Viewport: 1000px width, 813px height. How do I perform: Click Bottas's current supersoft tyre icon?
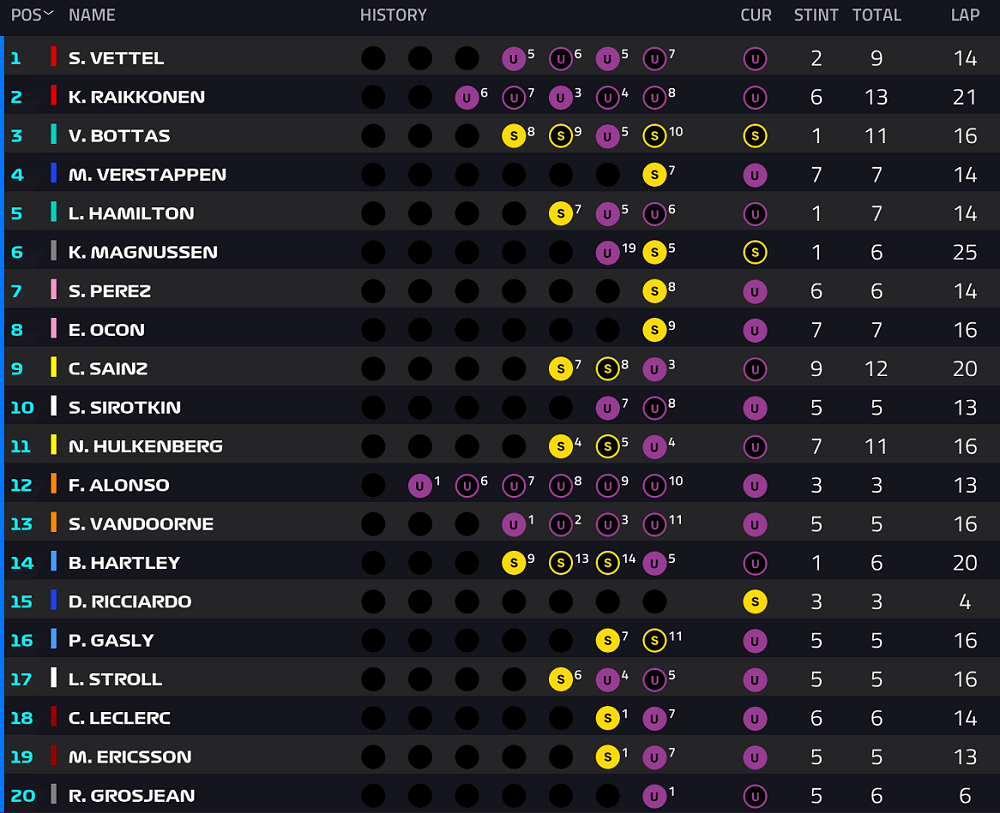point(754,136)
